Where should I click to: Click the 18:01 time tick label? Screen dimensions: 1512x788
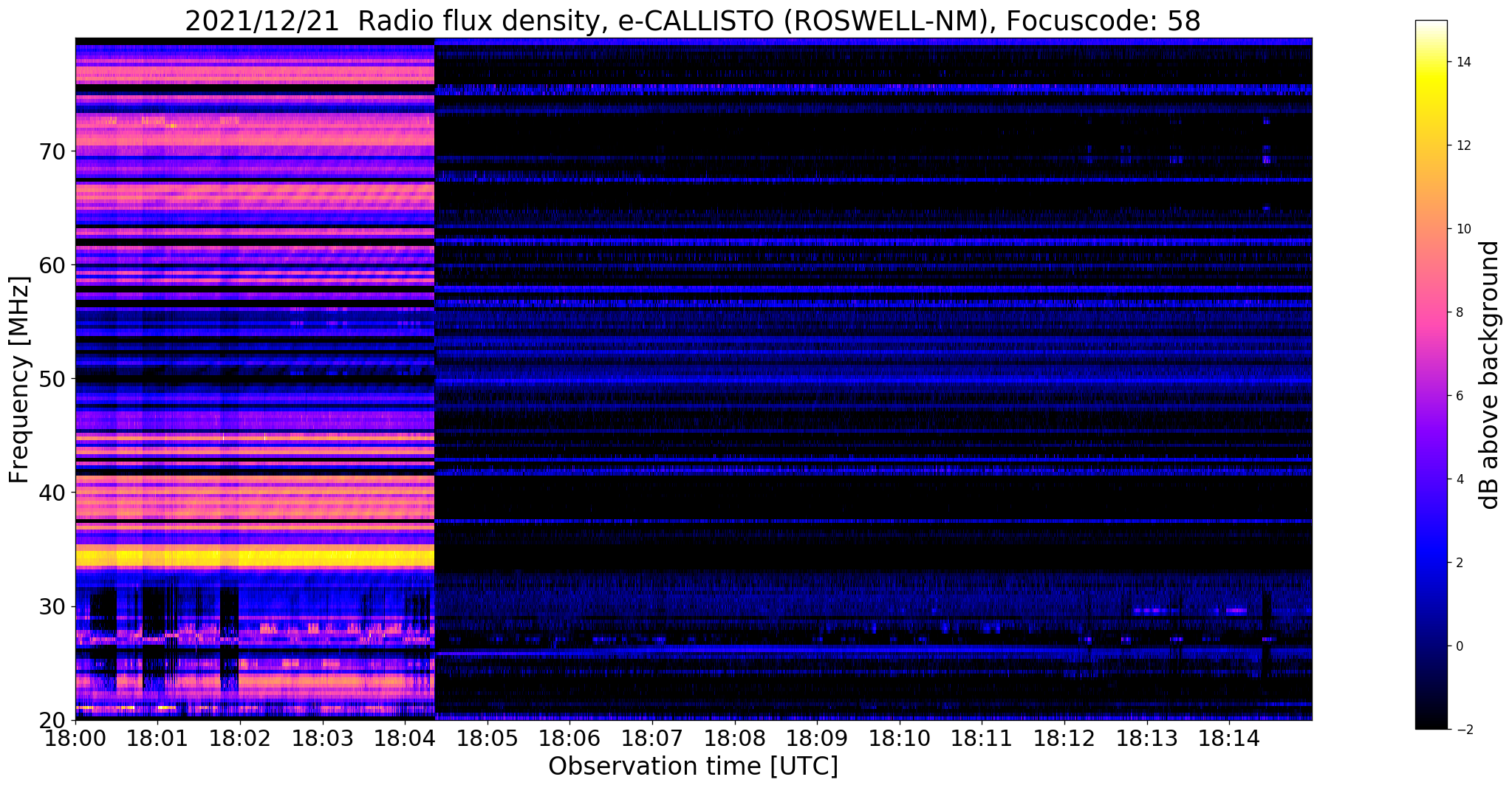[157, 738]
